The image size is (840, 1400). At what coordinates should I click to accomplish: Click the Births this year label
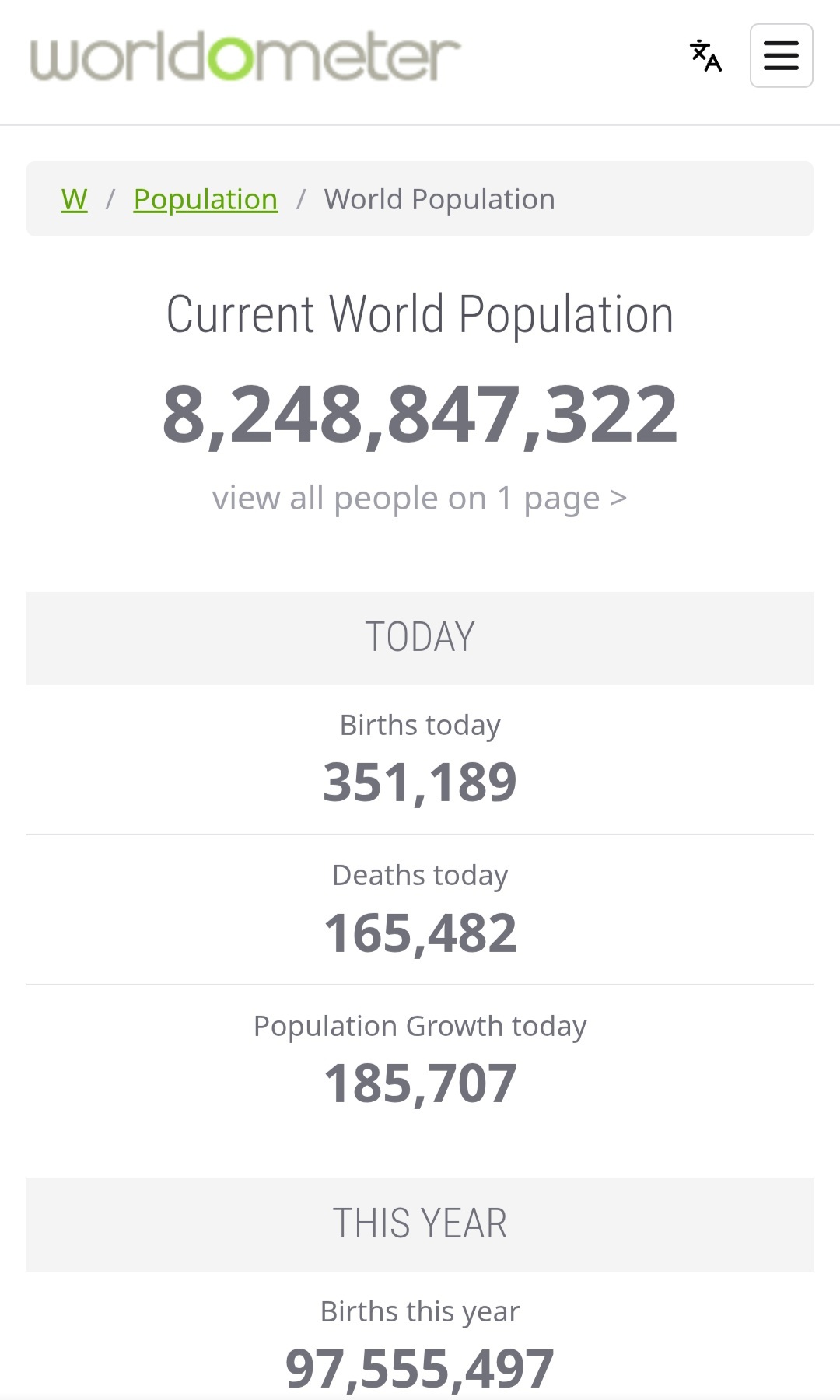[419, 1312]
